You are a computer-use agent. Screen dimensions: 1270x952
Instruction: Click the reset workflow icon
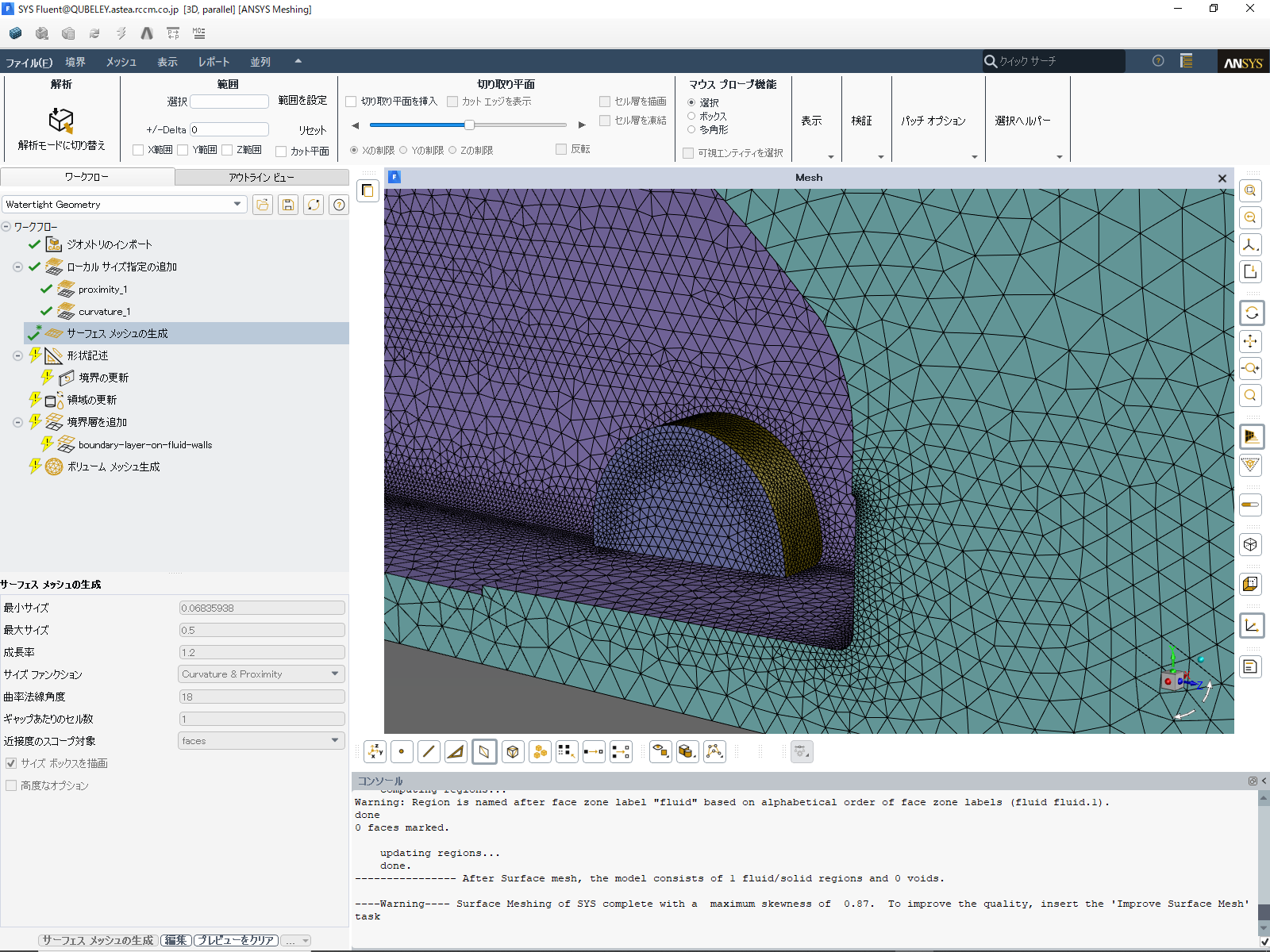tap(314, 205)
